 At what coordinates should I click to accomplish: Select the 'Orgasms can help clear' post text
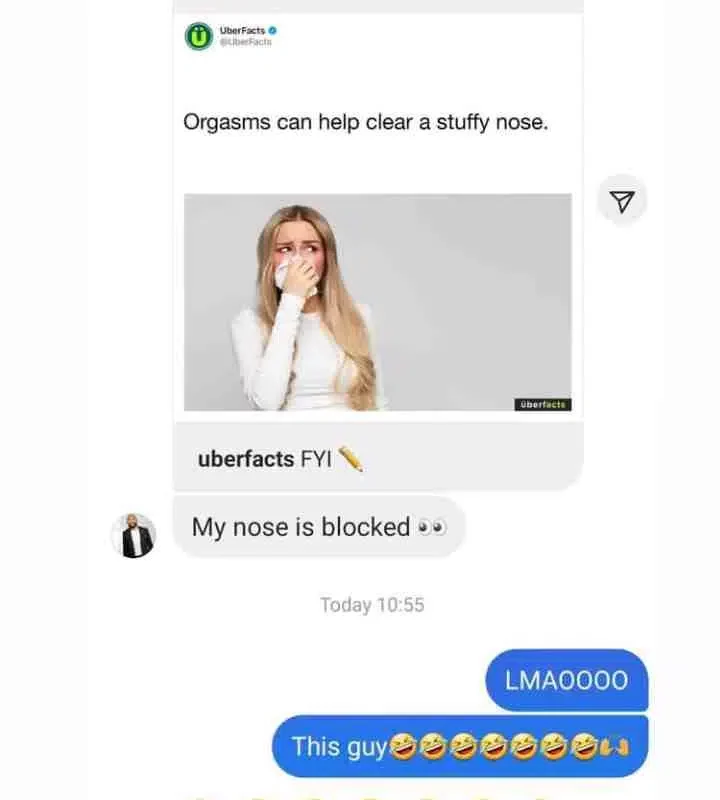click(365, 122)
